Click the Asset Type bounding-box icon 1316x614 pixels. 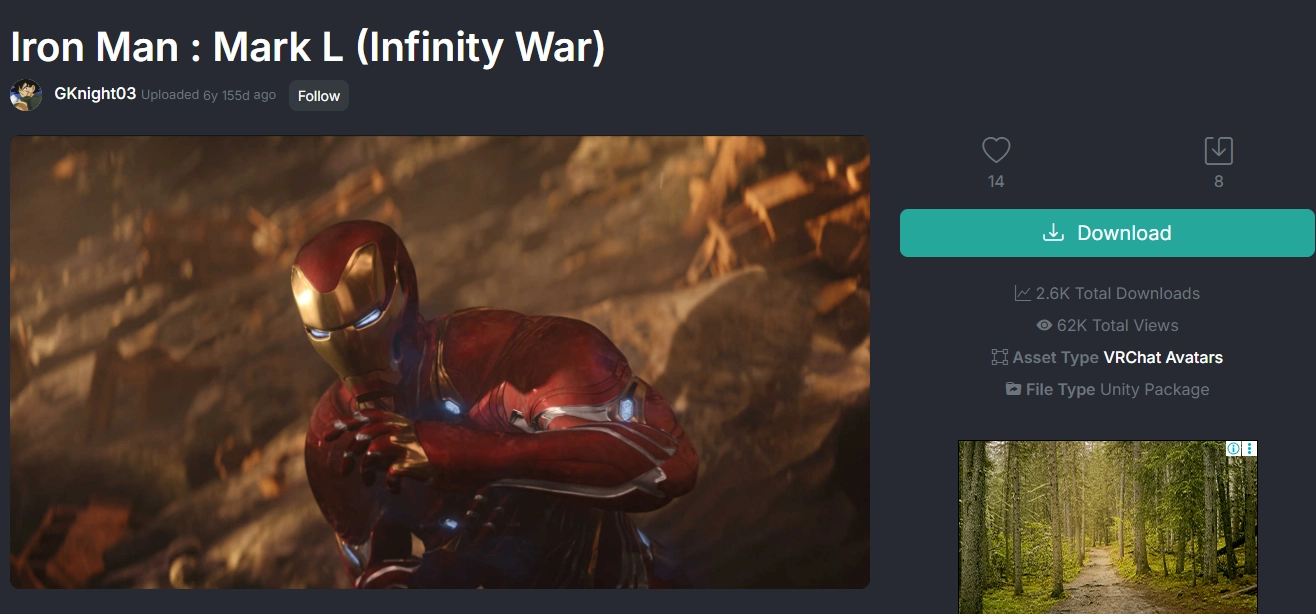click(999, 357)
